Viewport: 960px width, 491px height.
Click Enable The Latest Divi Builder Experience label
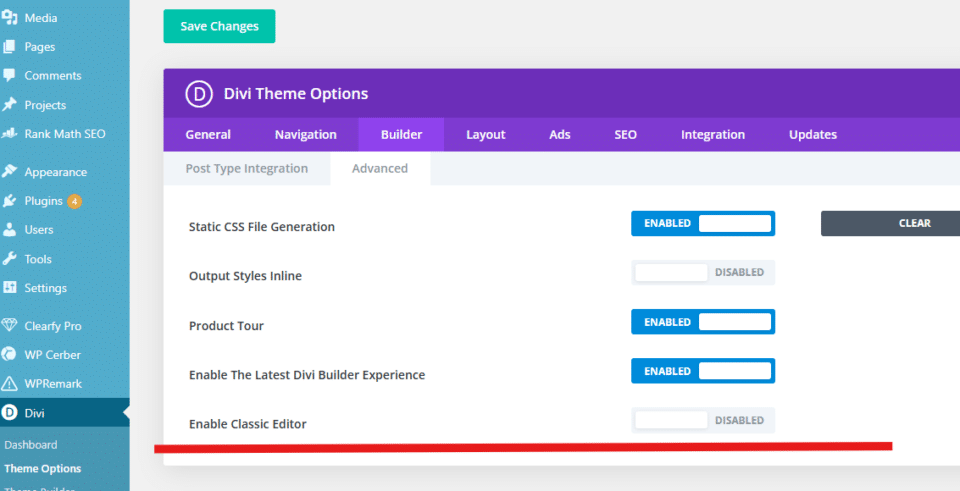point(307,375)
